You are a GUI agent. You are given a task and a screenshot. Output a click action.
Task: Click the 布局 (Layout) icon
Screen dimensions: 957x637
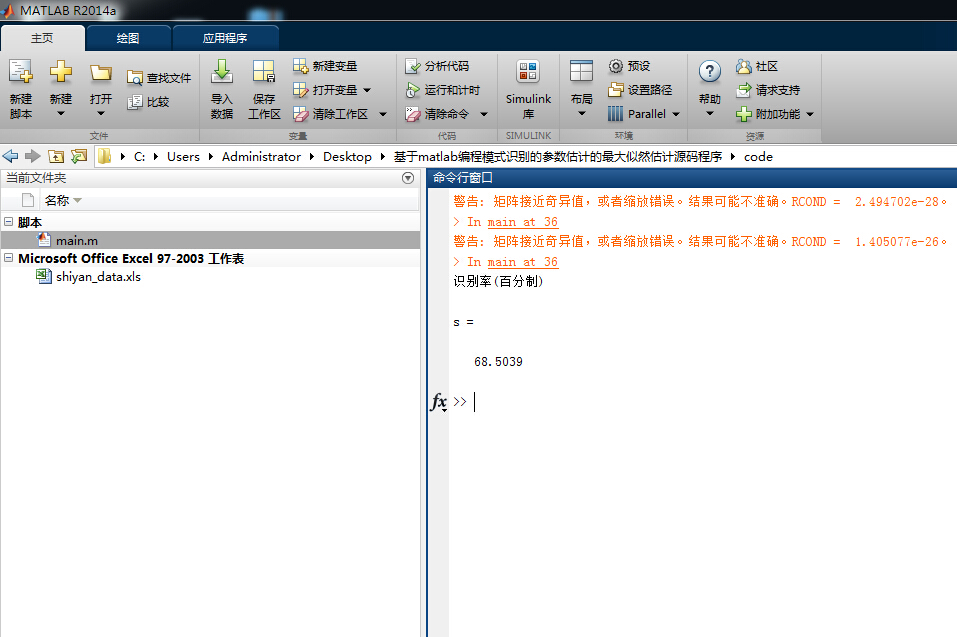click(581, 71)
